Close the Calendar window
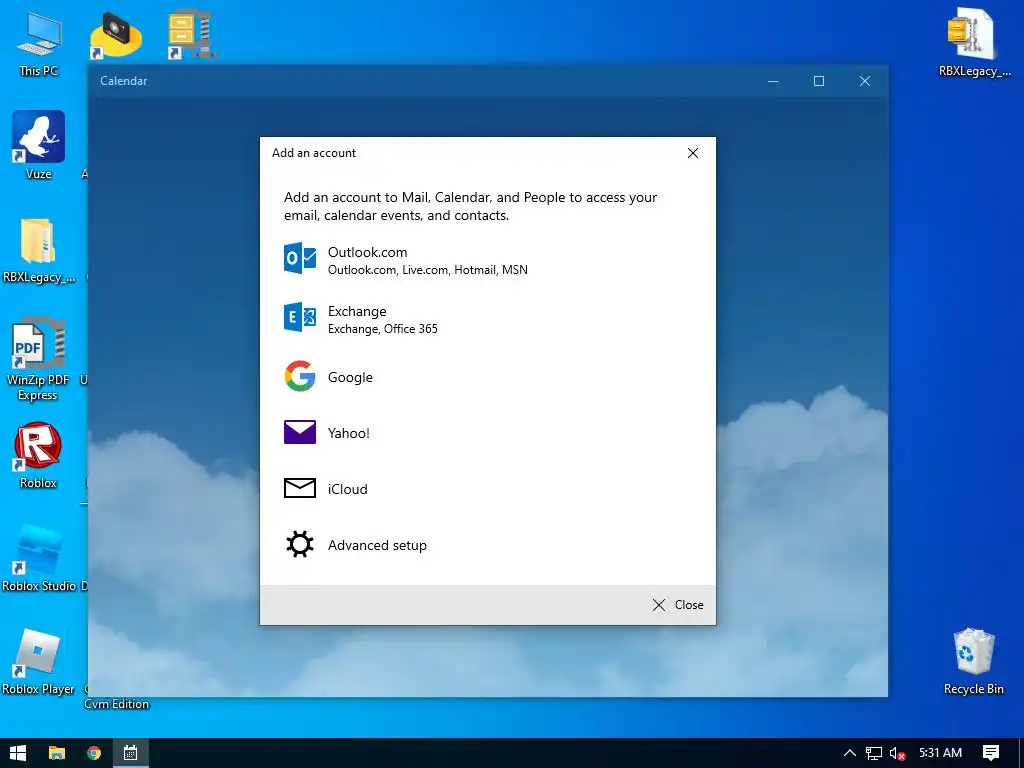1024x768 pixels. pos(865,81)
